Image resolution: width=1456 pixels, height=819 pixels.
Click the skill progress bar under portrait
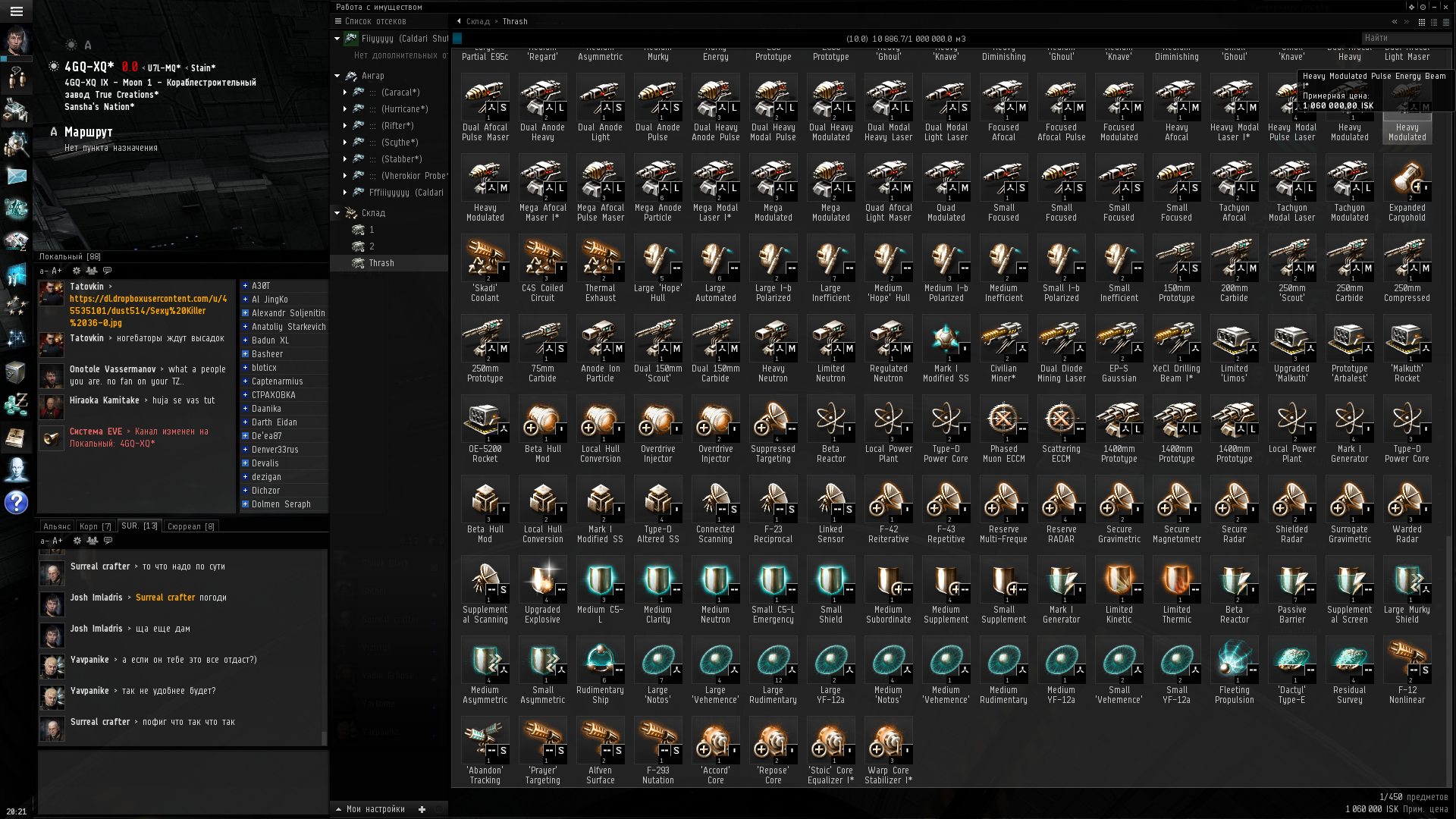tap(16, 58)
